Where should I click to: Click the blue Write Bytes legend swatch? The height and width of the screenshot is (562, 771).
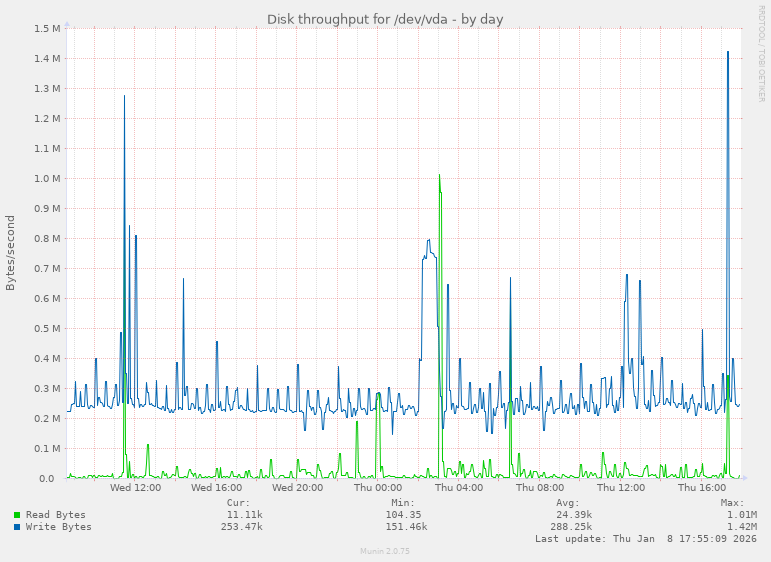point(17,527)
